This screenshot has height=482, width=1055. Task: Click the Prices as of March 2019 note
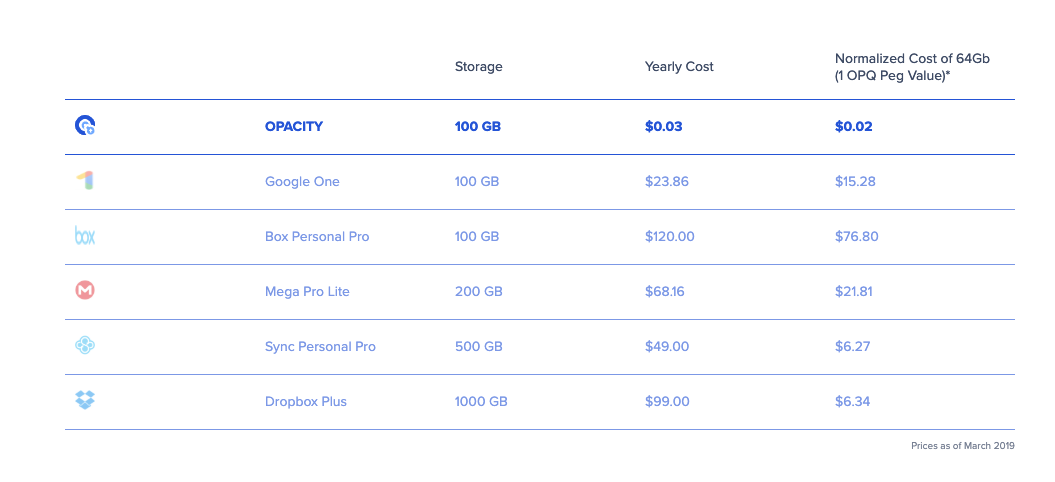click(962, 446)
